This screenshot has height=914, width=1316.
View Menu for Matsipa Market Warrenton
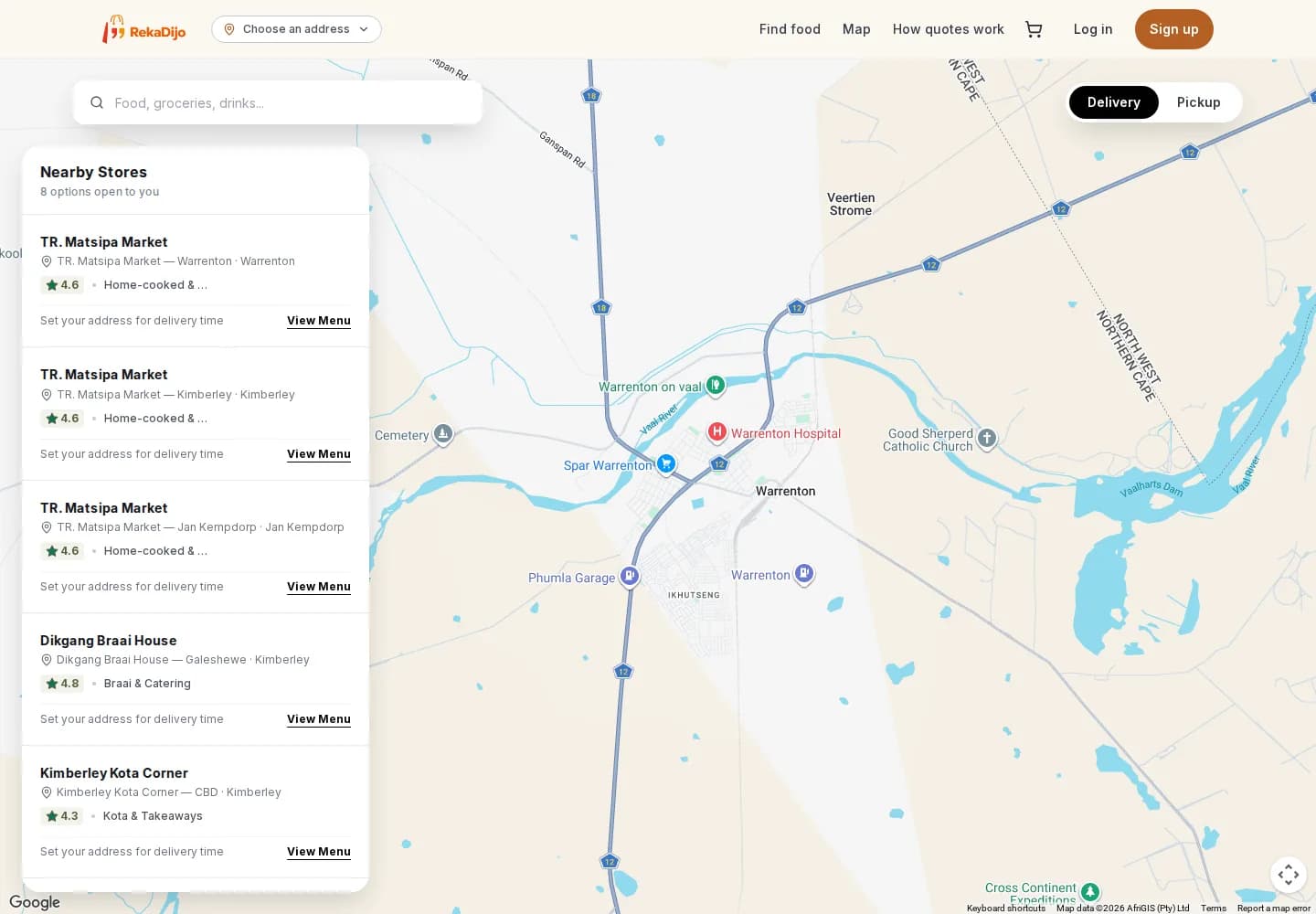(x=319, y=321)
